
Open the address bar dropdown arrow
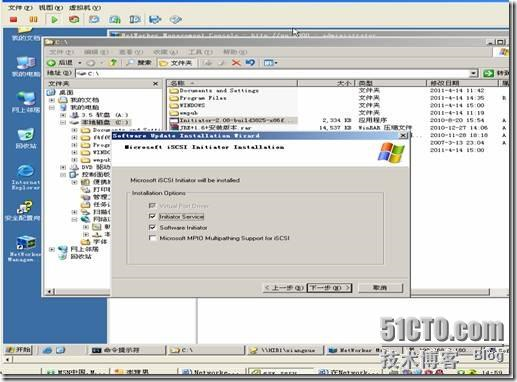point(473,73)
